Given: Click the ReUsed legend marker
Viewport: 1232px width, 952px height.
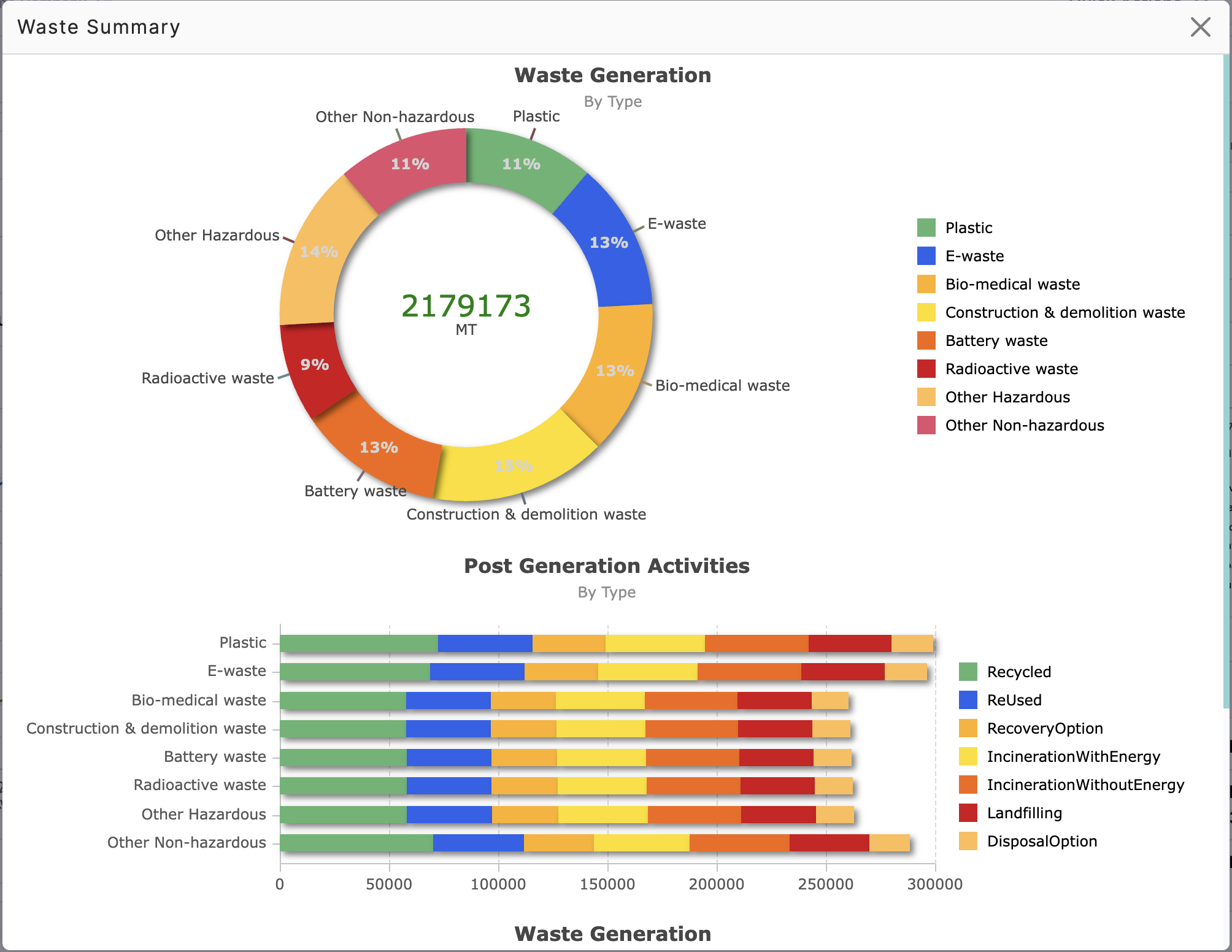Looking at the screenshot, I should [968, 700].
